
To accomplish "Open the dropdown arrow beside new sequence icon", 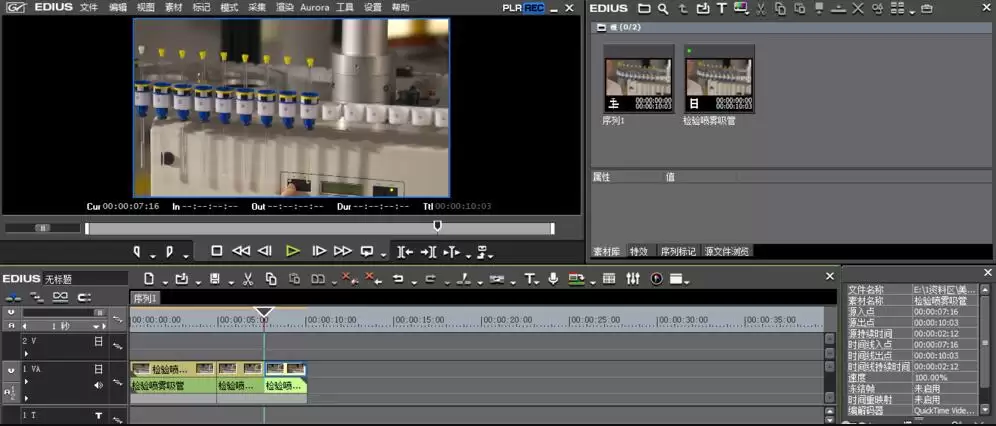I will click(x=165, y=283).
